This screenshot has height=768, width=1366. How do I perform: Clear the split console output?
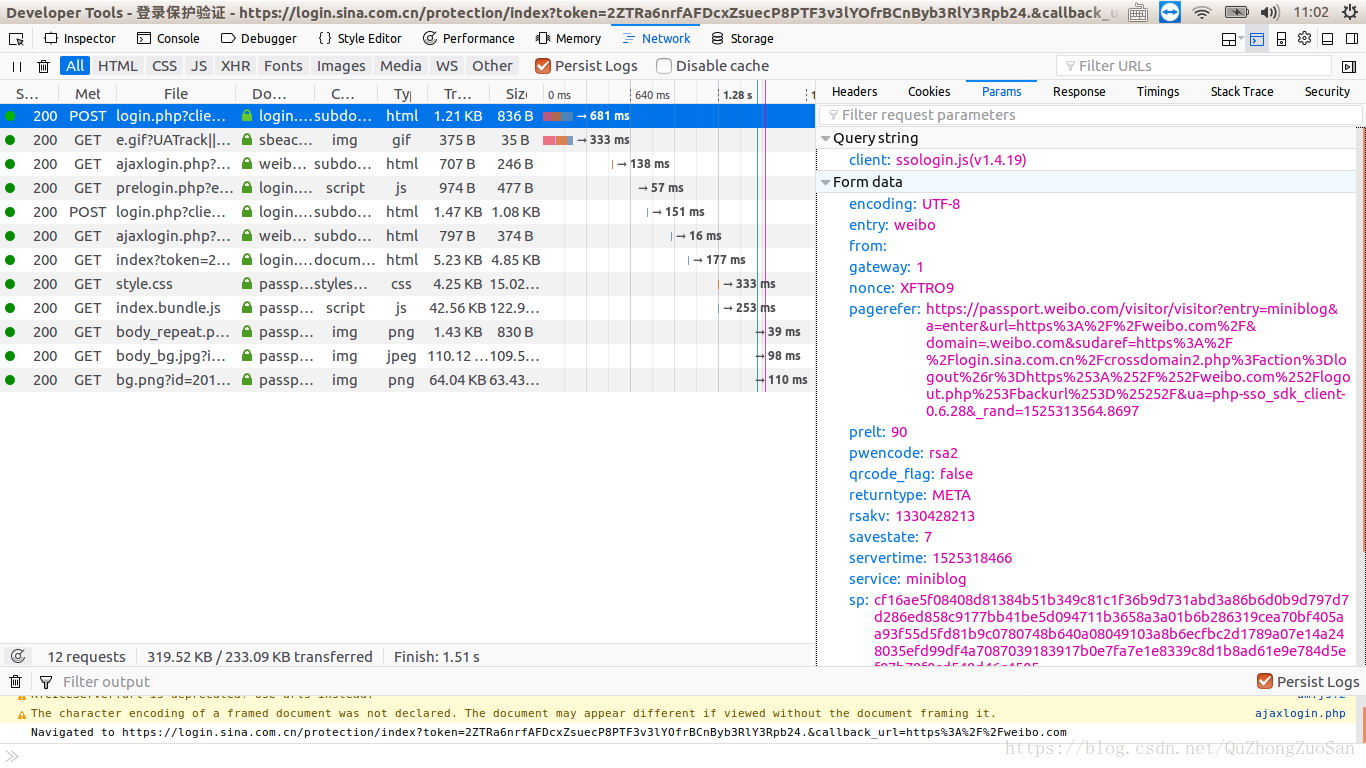[15, 682]
